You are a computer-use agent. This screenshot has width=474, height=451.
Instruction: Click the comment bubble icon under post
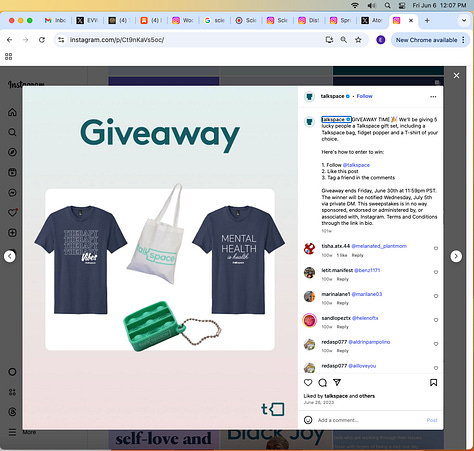[322, 382]
